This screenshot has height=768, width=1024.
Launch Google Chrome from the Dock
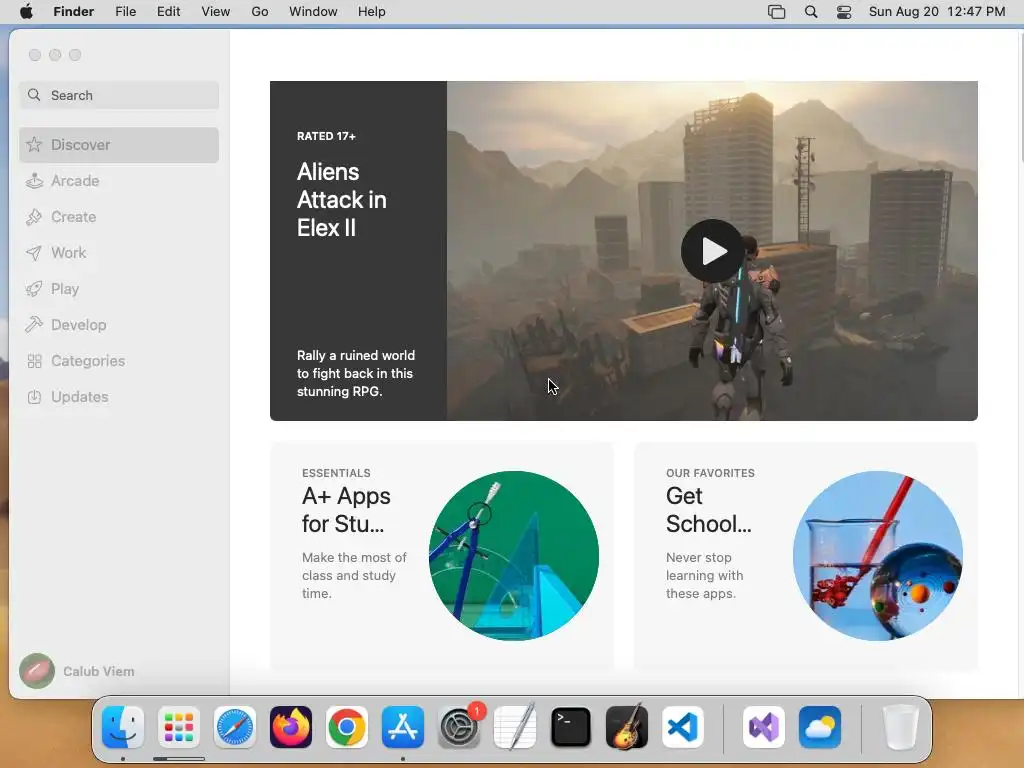point(347,727)
